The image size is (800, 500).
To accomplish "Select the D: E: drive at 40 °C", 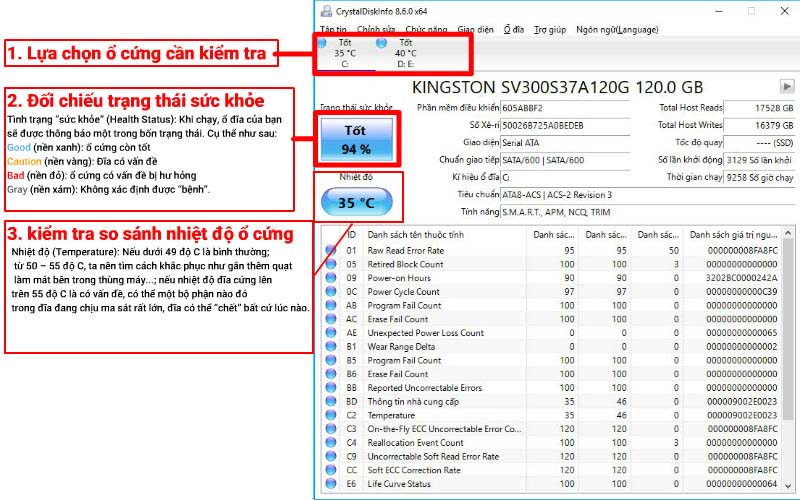I will 406,53.
